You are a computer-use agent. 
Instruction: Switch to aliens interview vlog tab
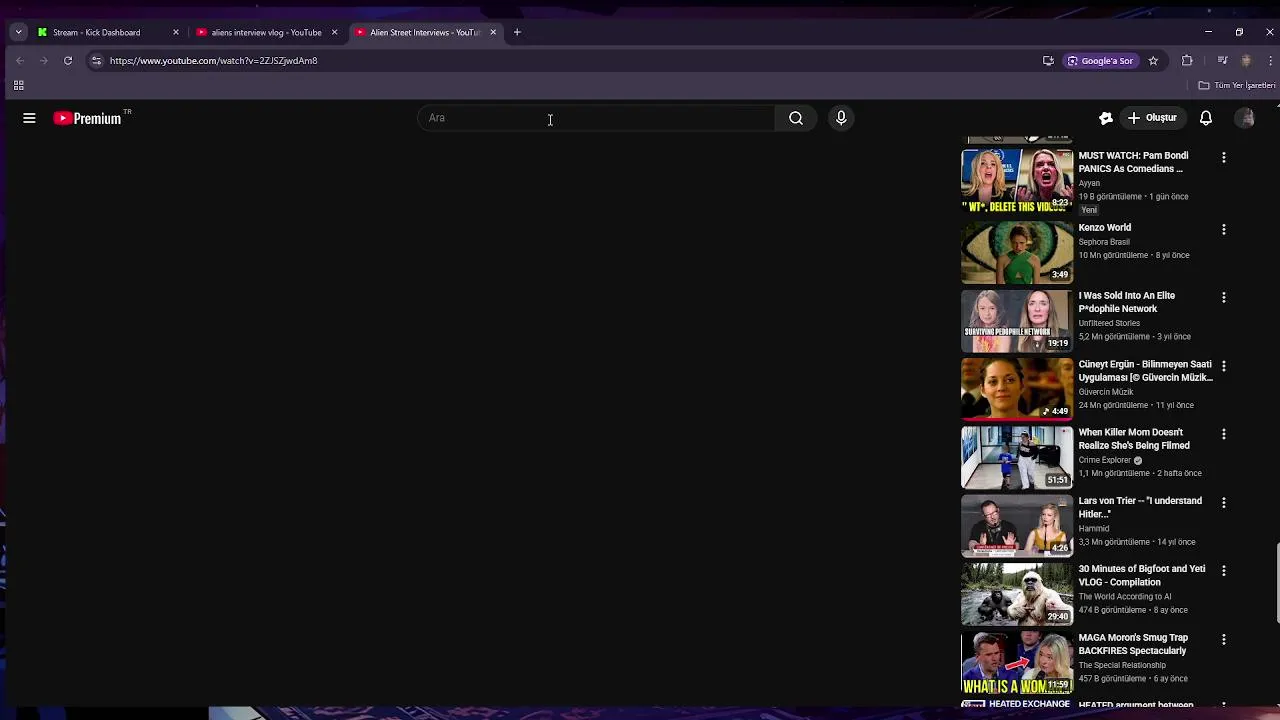(266, 32)
